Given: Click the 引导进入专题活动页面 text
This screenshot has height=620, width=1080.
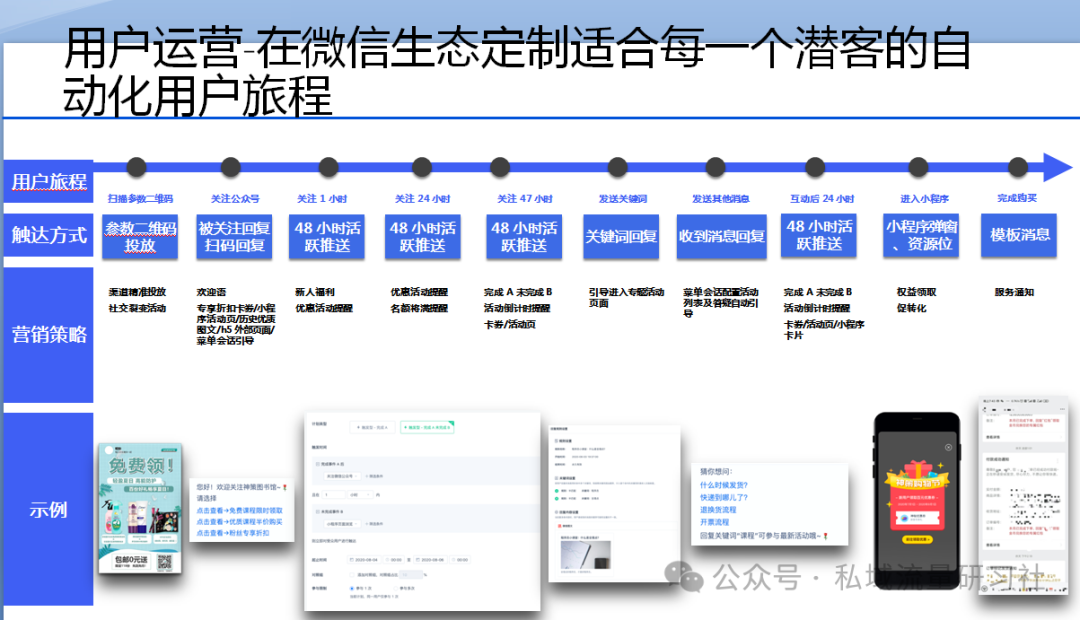Looking at the screenshot, I should (626, 297).
